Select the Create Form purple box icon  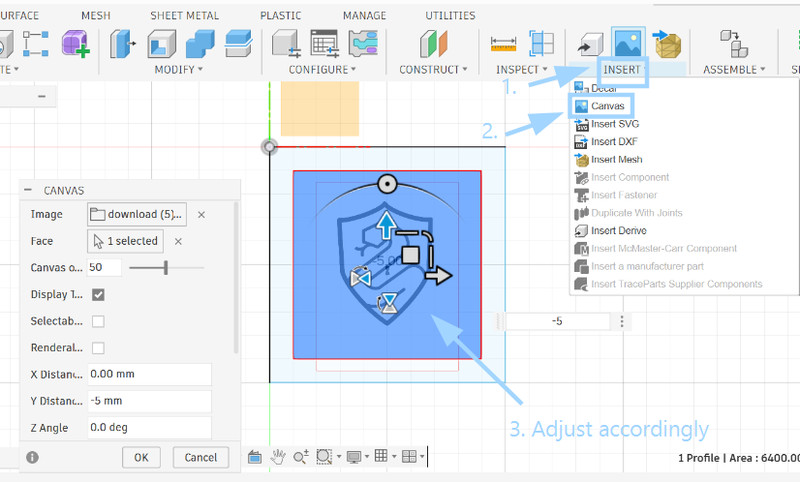76,43
